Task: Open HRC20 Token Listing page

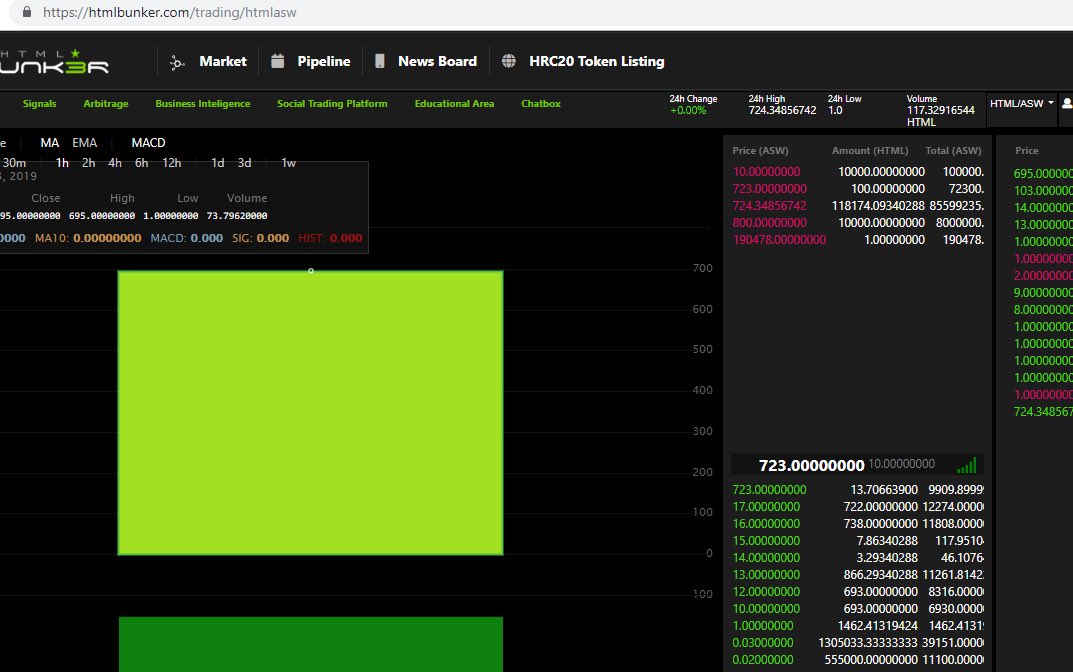Action: point(597,61)
